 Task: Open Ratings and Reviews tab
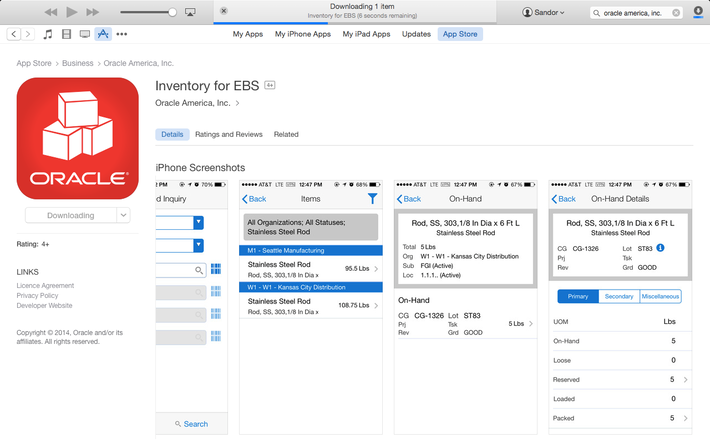point(229,134)
